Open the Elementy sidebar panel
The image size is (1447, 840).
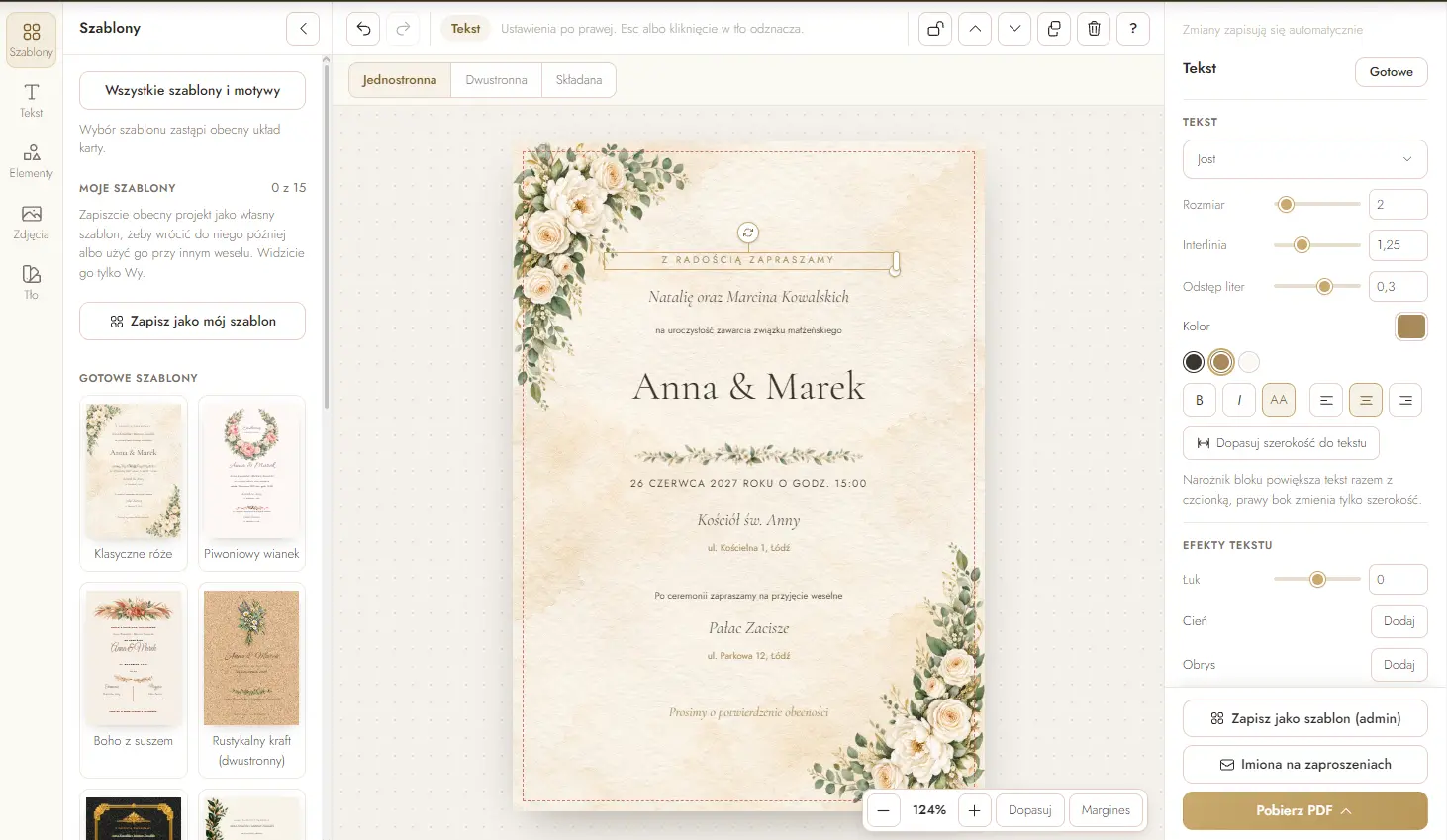32,161
